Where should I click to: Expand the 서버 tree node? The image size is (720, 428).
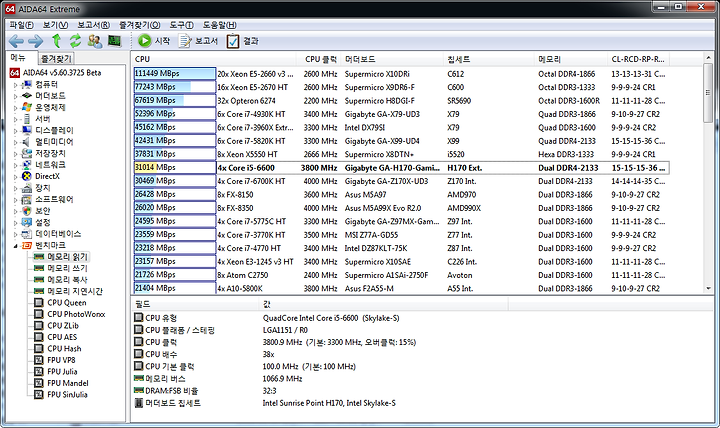(x=16, y=119)
